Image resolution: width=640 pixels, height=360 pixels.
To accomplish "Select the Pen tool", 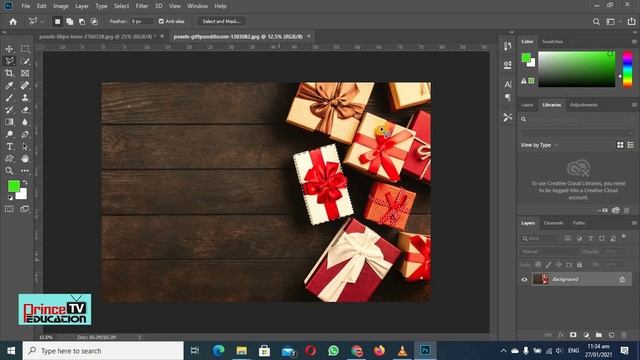I will click(25, 134).
